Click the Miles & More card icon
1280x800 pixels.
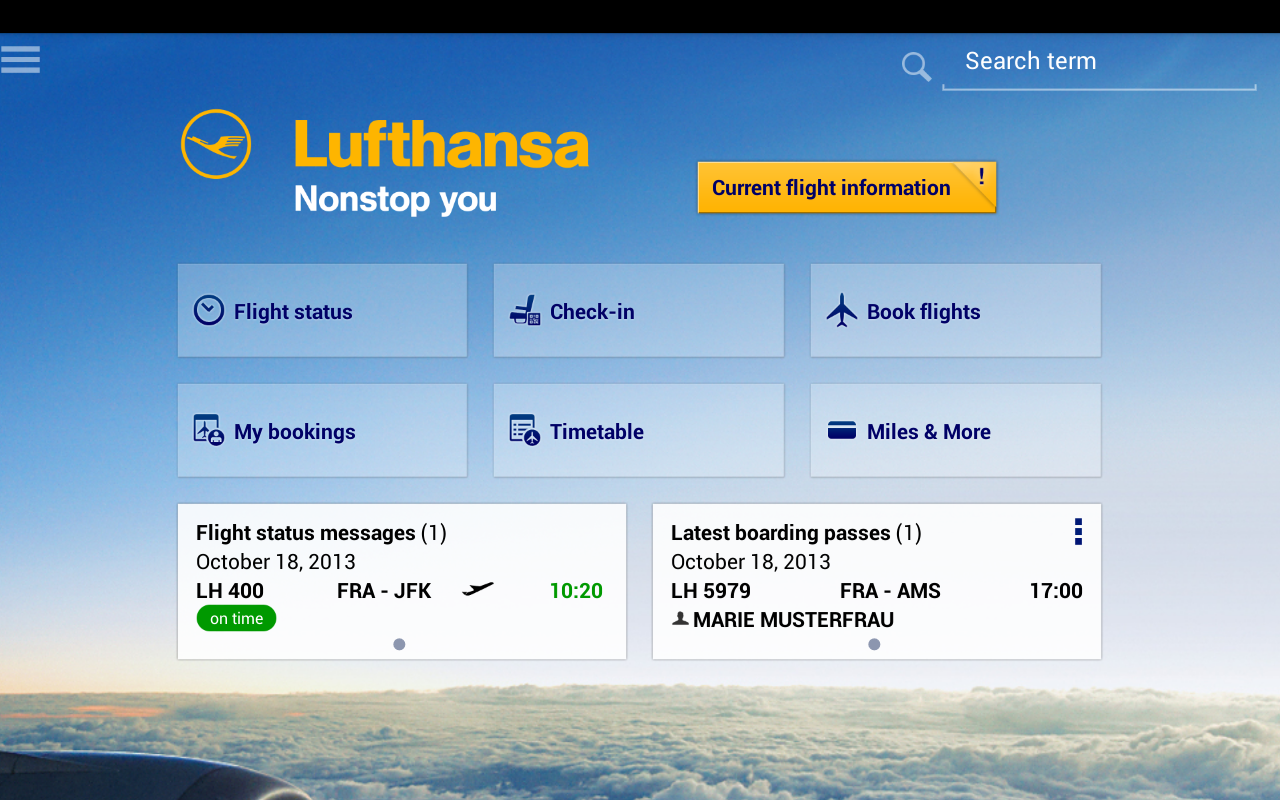(x=841, y=430)
